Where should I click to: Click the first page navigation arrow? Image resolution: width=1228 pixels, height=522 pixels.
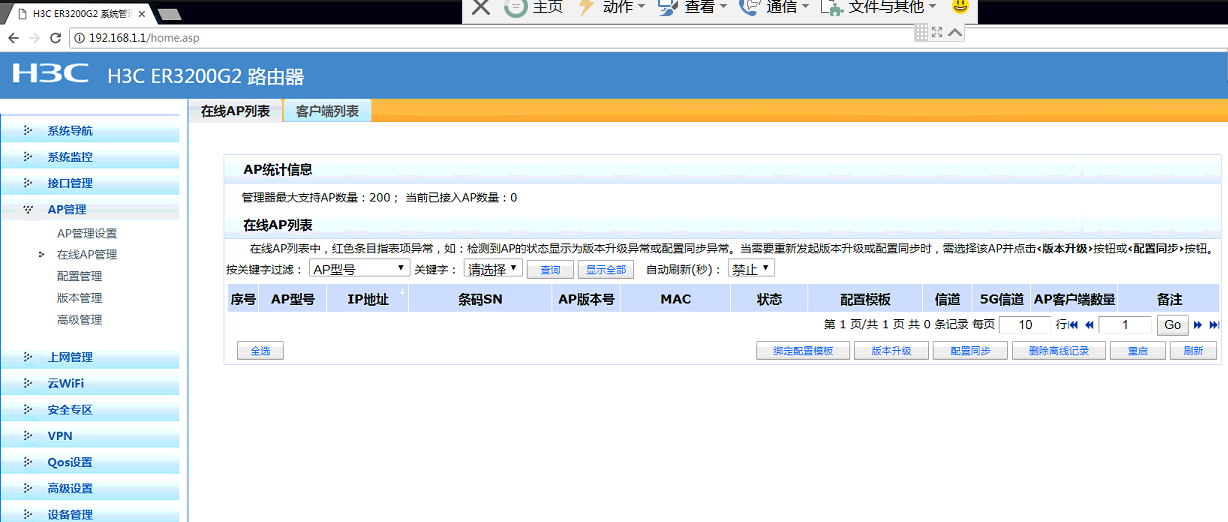pos(1074,325)
